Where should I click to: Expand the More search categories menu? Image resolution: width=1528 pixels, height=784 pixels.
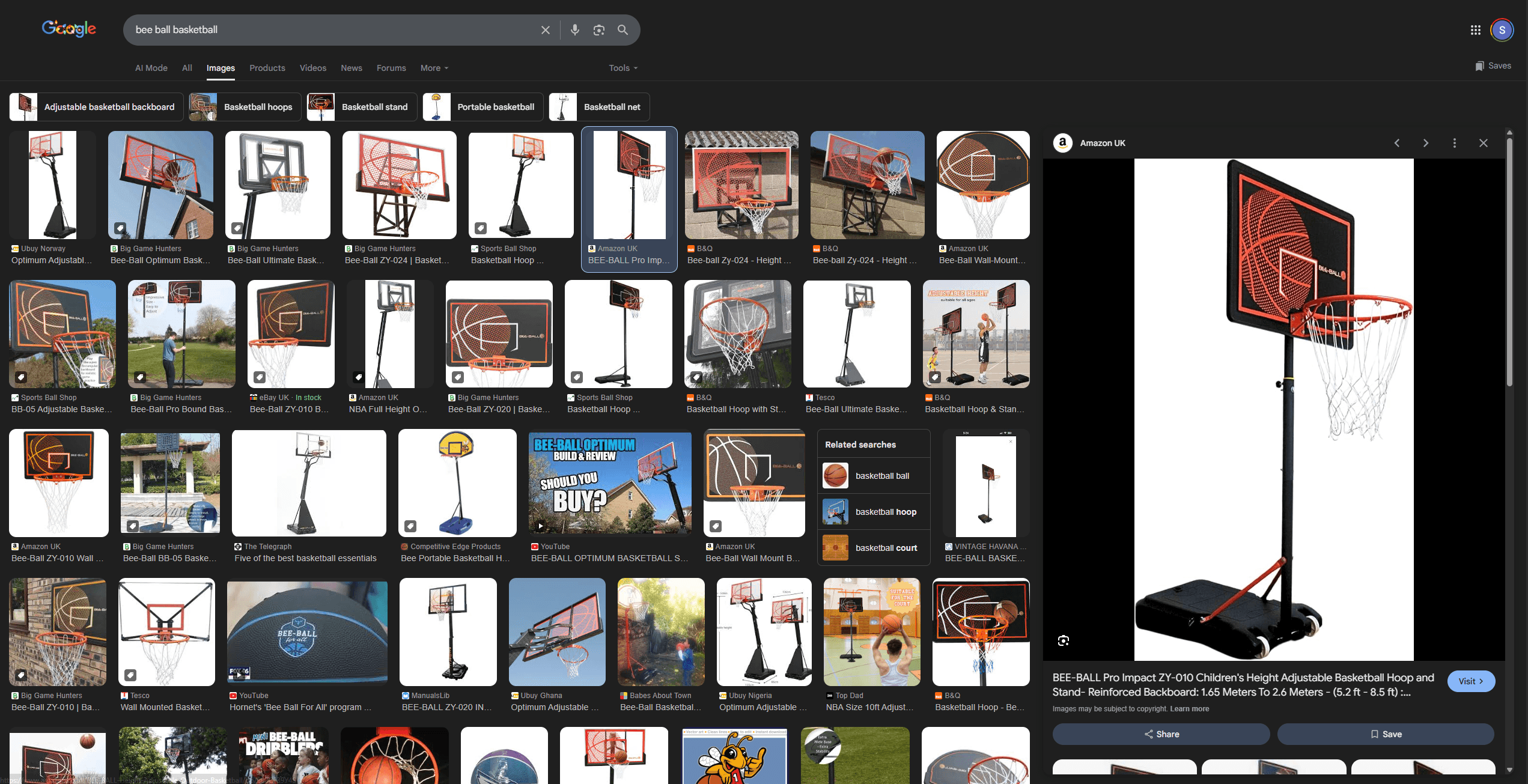click(434, 68)
